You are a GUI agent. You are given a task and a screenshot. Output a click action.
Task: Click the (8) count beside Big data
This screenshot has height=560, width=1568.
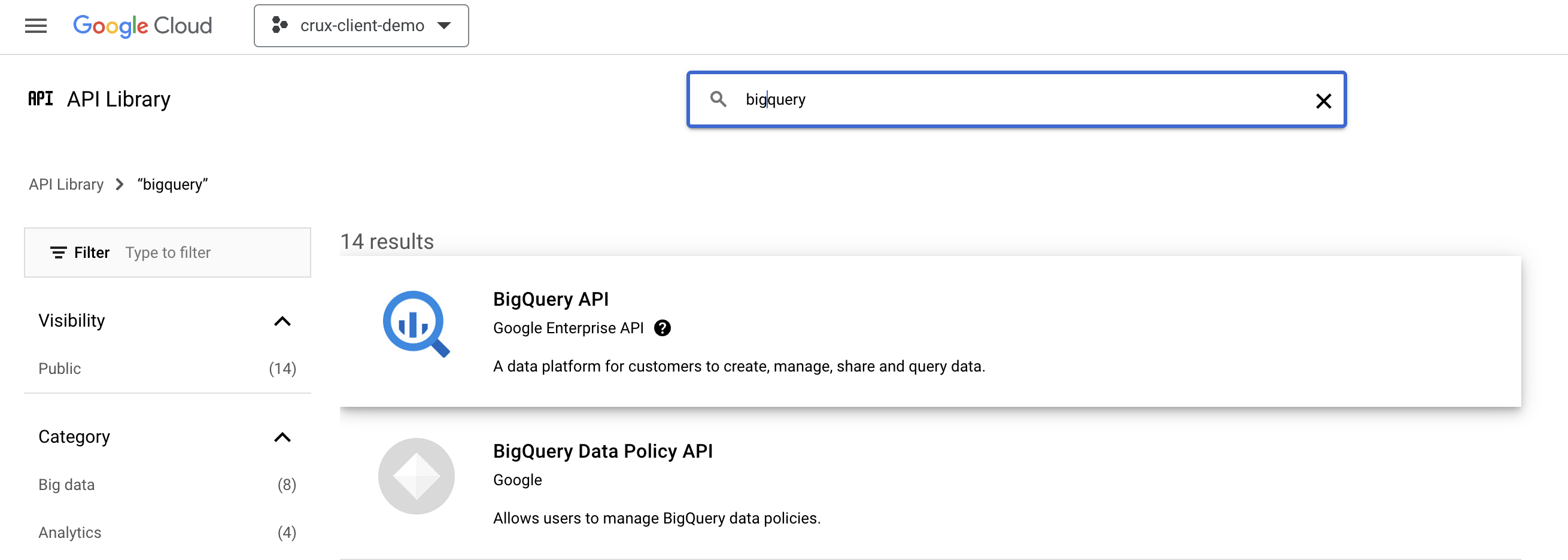[x=287, y=485]
